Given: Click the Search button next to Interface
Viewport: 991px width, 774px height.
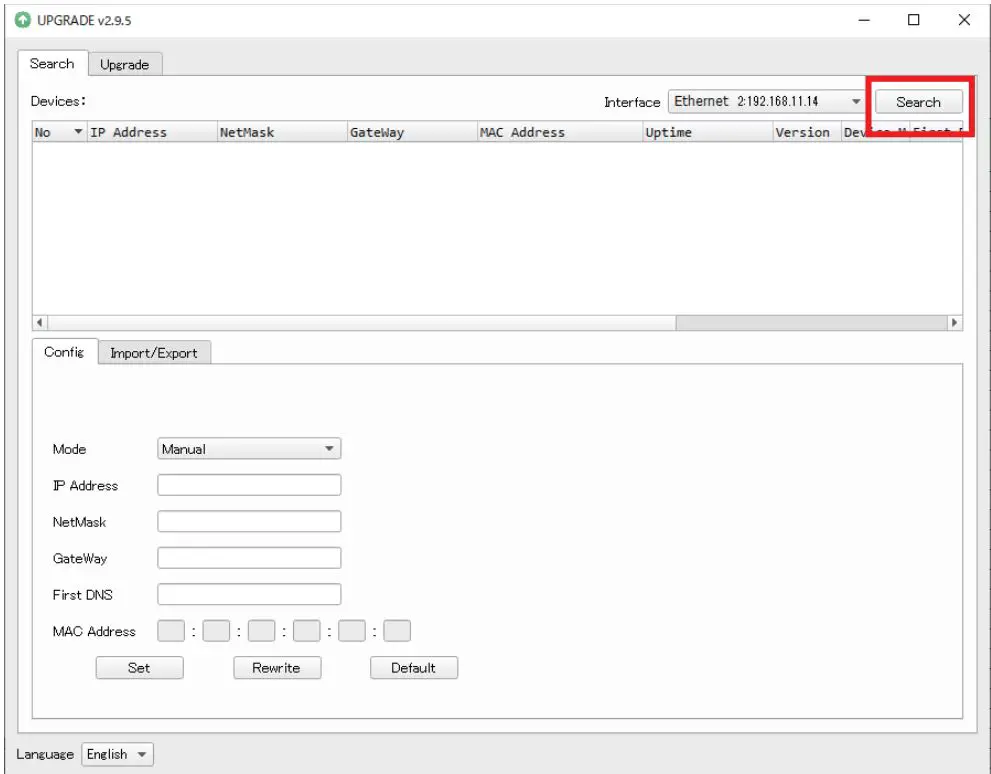Looking at the screenshot, I should [918, 102].
